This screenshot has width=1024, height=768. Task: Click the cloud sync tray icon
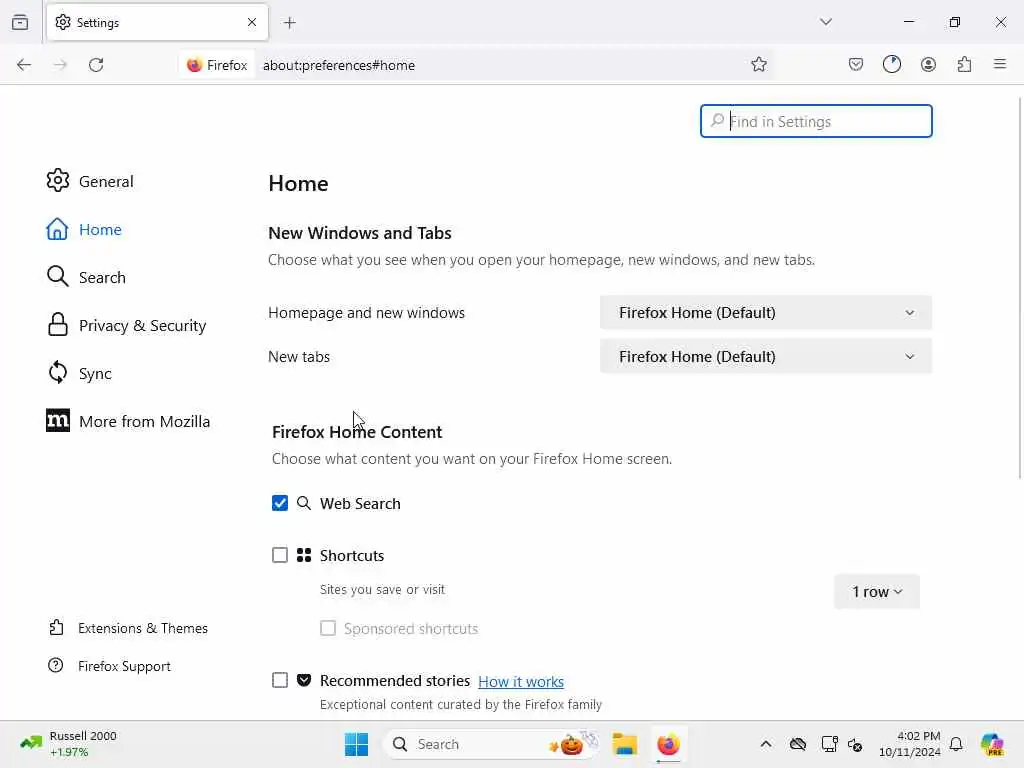click(x=797, y=744)
